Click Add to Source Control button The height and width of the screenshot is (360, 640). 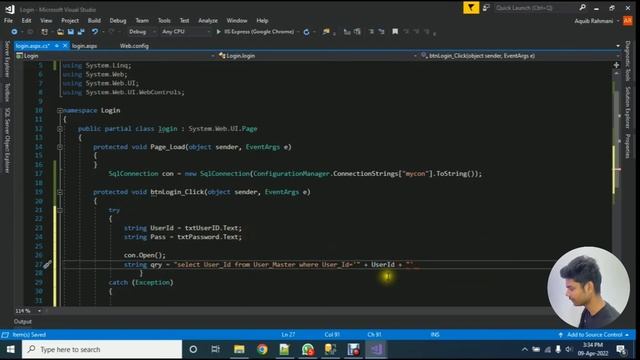593,335
